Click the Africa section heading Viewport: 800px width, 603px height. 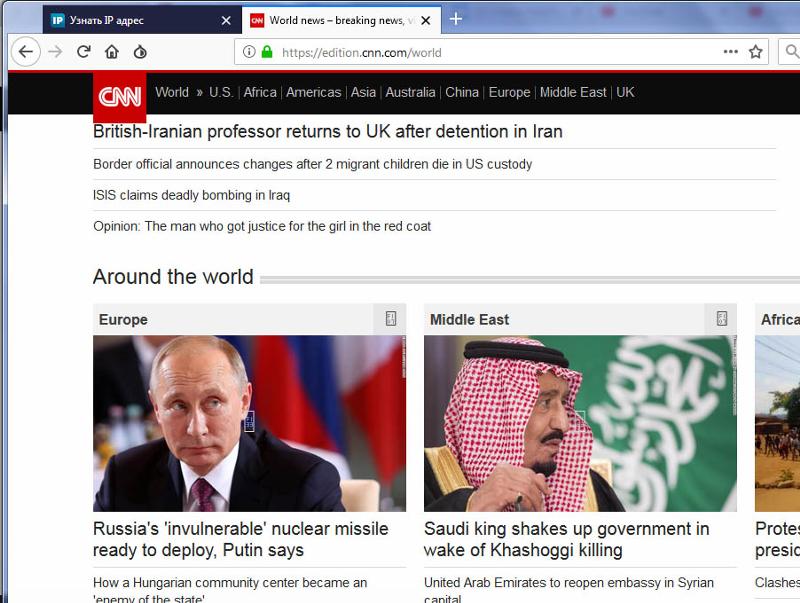780,319
